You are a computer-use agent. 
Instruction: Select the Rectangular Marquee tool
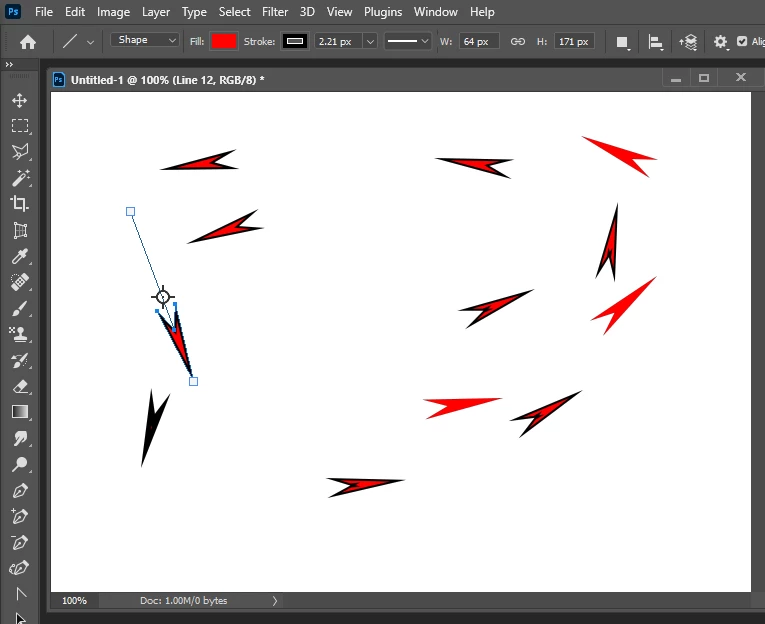coord(20,126)
